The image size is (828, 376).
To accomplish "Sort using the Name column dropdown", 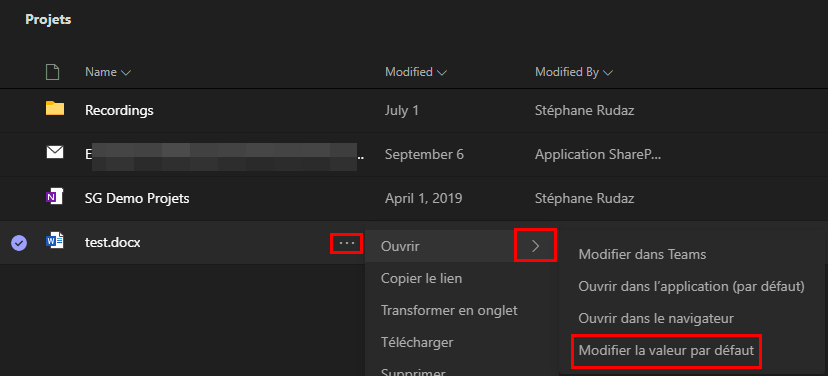I will [x=108, y=72].
